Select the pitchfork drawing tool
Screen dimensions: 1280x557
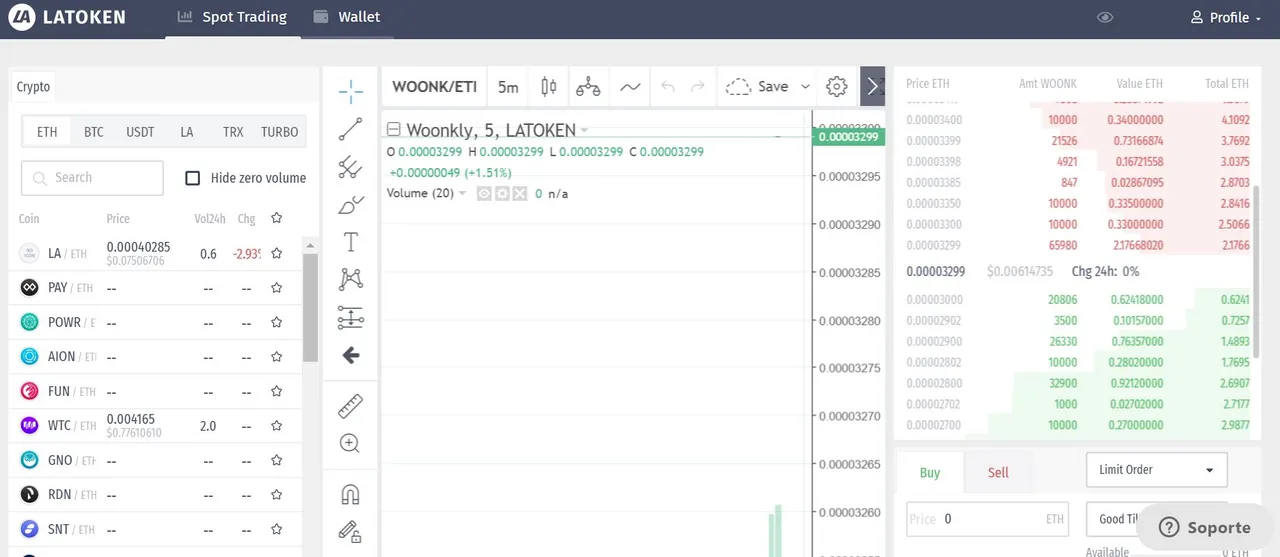[x=350, y=167]
